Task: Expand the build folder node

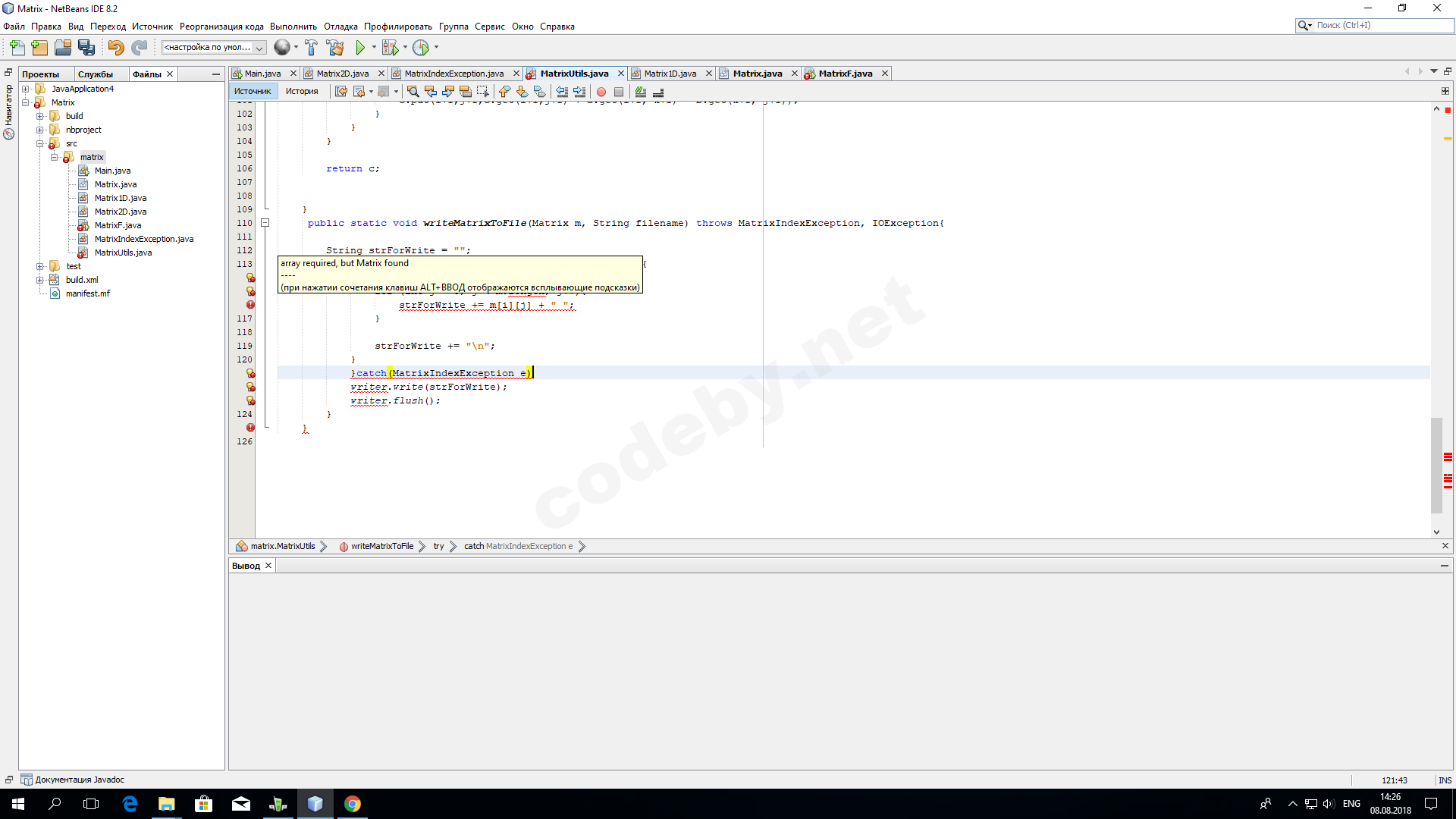Action: 40,116
